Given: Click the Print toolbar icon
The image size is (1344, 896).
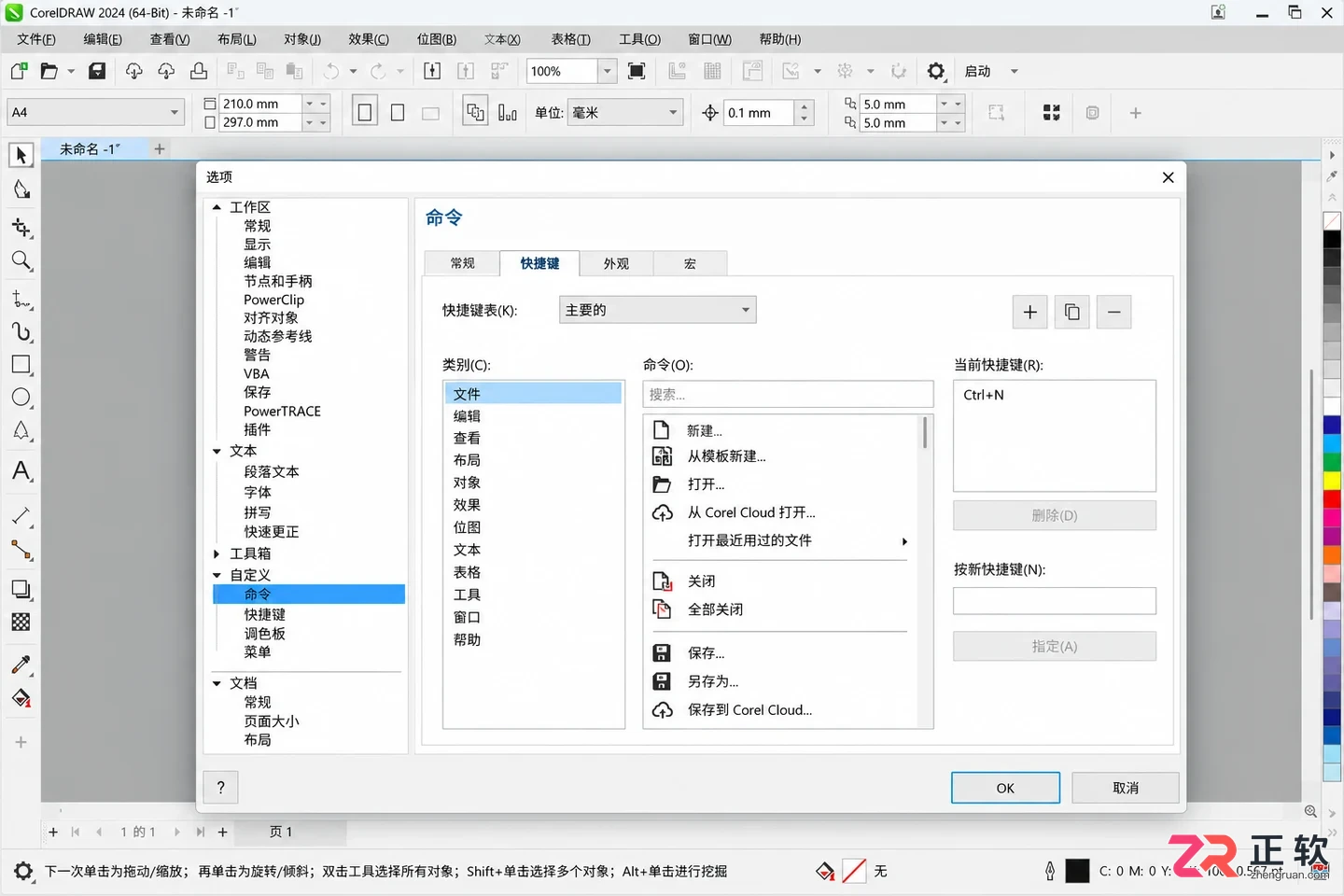Looking at the screenshot, I should tap(199, 71).
